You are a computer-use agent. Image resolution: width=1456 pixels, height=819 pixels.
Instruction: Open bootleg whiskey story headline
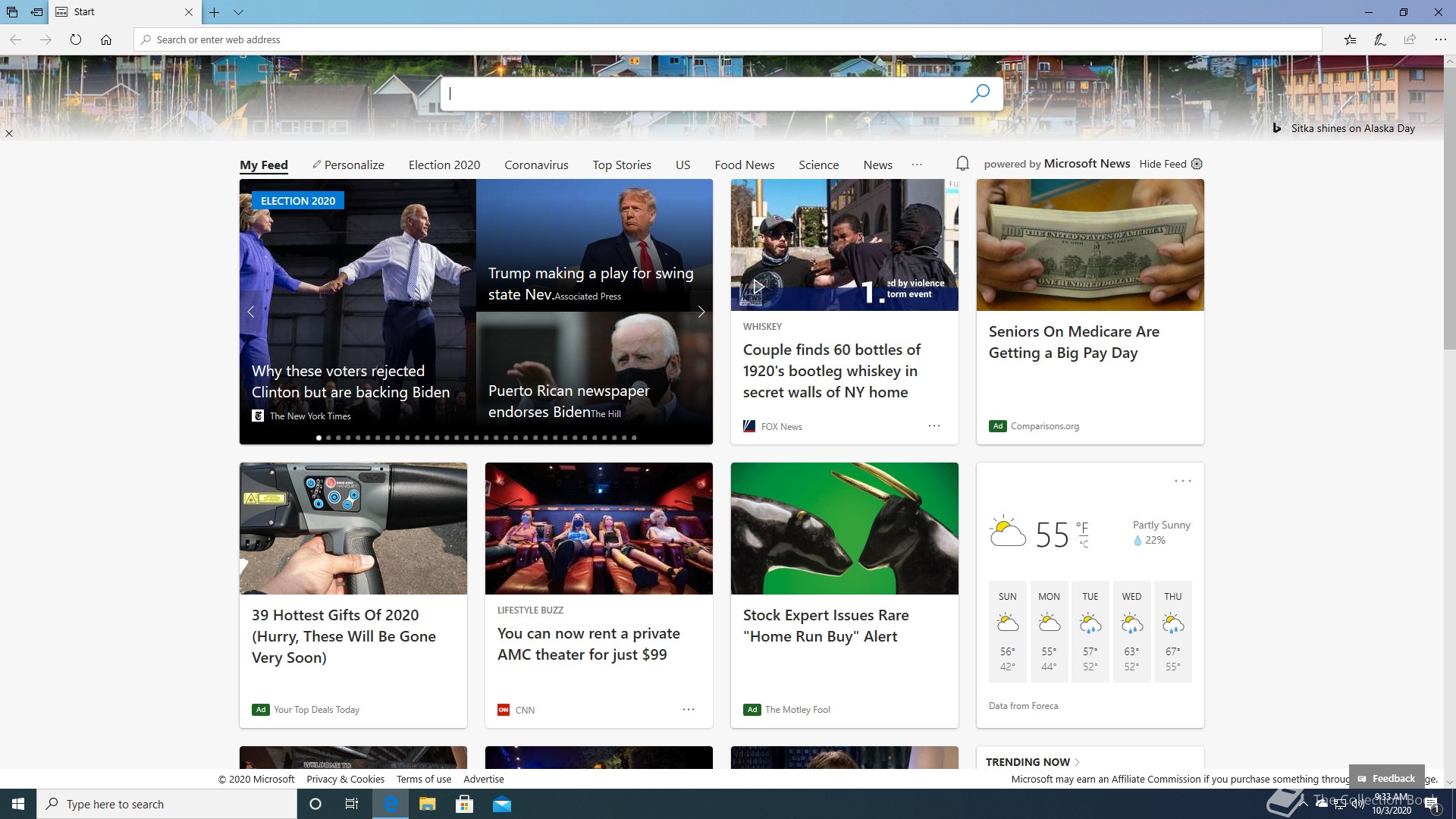pyautogui.click(x=832, y=371)
